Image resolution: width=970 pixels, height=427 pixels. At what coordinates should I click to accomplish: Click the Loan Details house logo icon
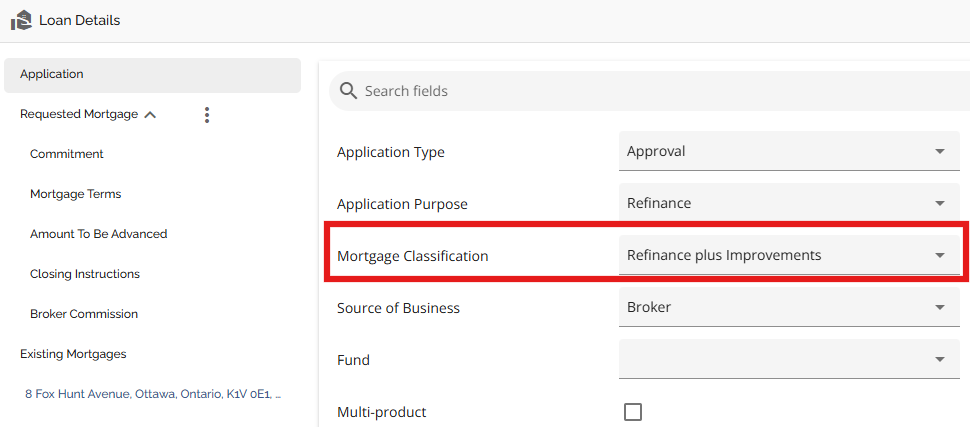[x=20, y=20]
